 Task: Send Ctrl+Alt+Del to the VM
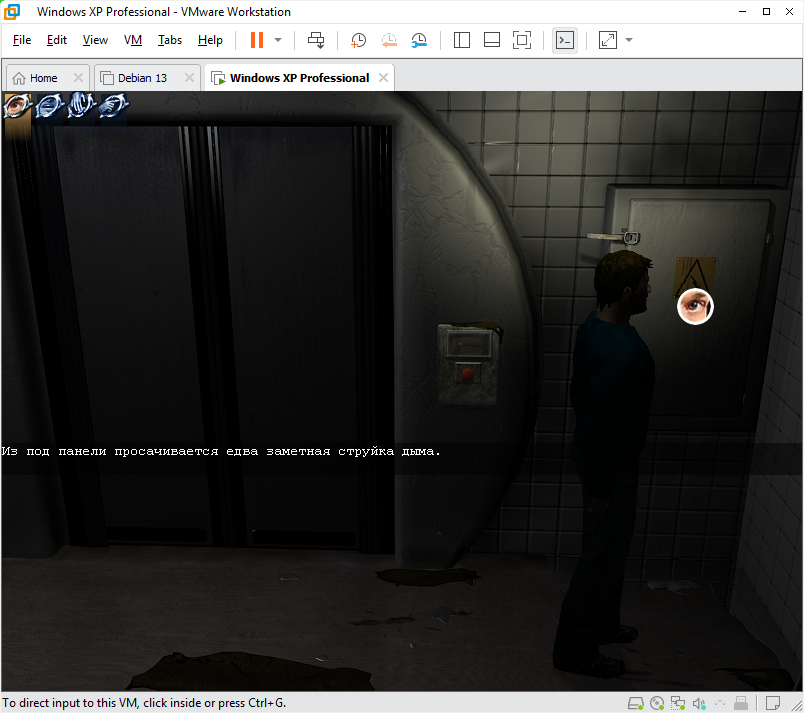pos(316,40)
